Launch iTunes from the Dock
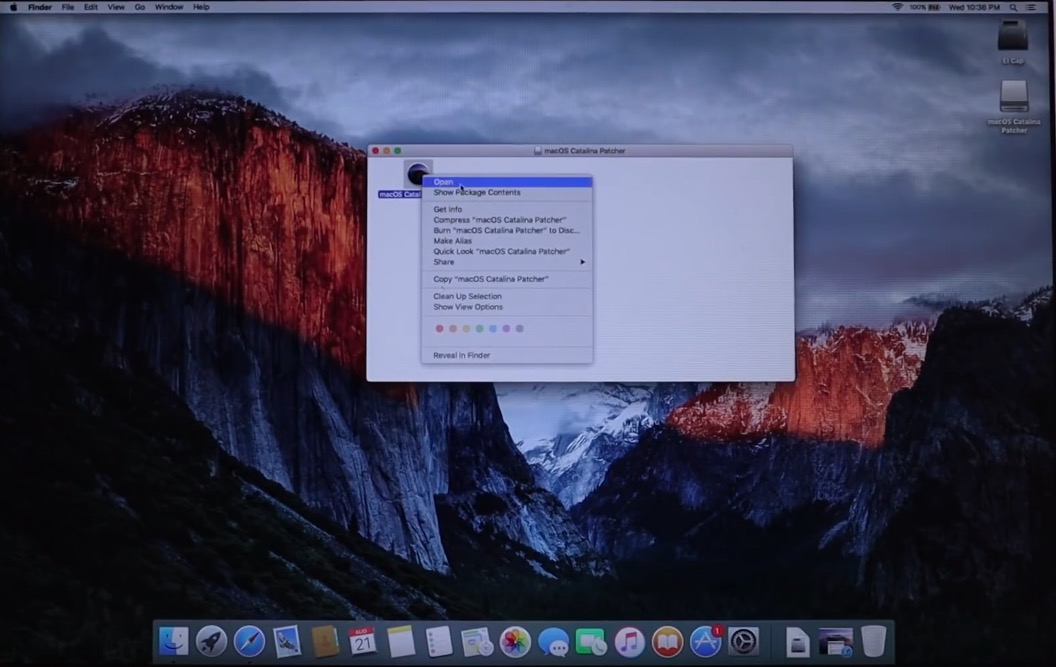Screen dimensions: 1056x667 [629, 641]
